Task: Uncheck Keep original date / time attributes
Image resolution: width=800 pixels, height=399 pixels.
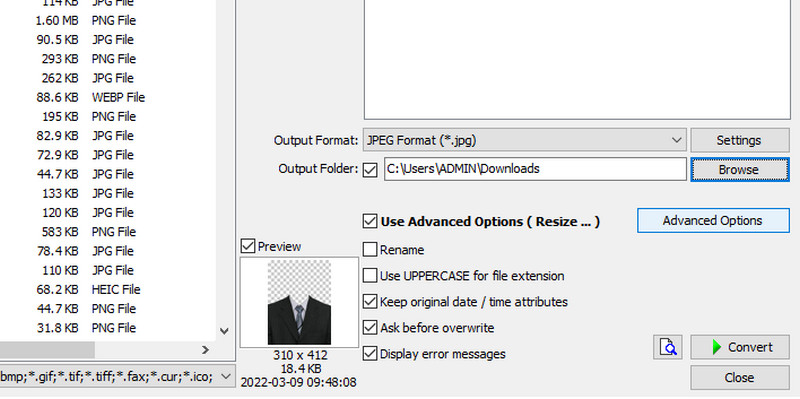Action: tap(370, 302)
